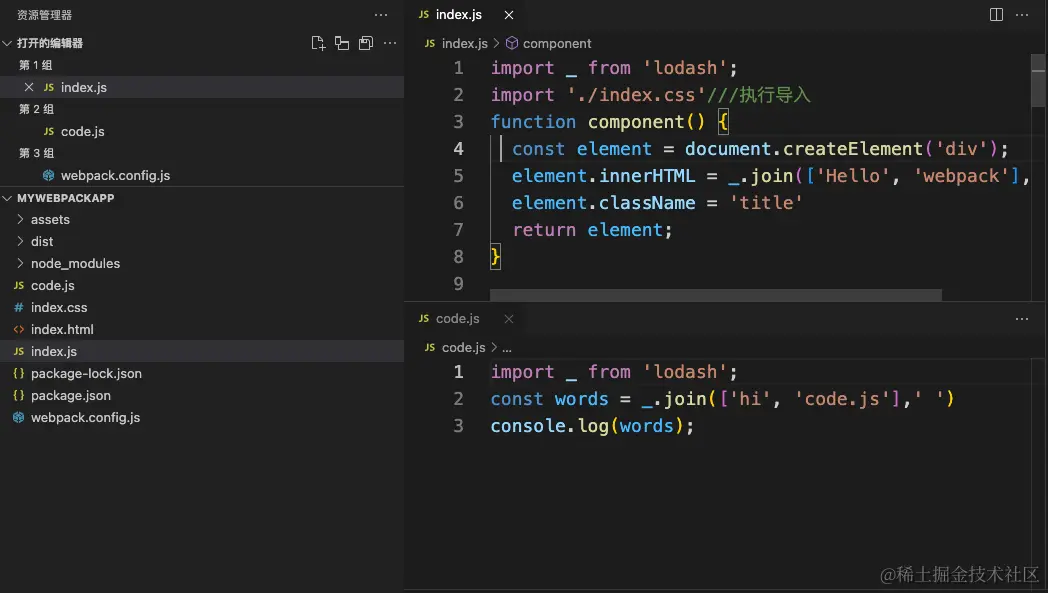Open explorer panel more actions ellipsis
Screen dimensions: 1048x593
pos(381,15)
